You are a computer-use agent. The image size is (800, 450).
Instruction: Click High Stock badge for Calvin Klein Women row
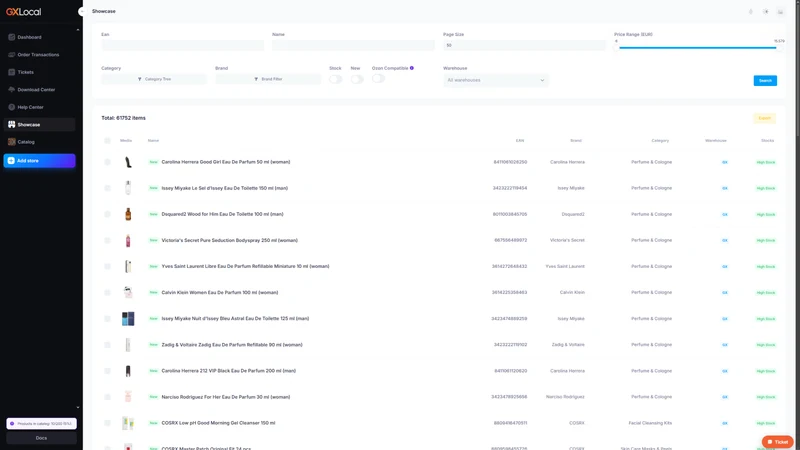[766, 292]
